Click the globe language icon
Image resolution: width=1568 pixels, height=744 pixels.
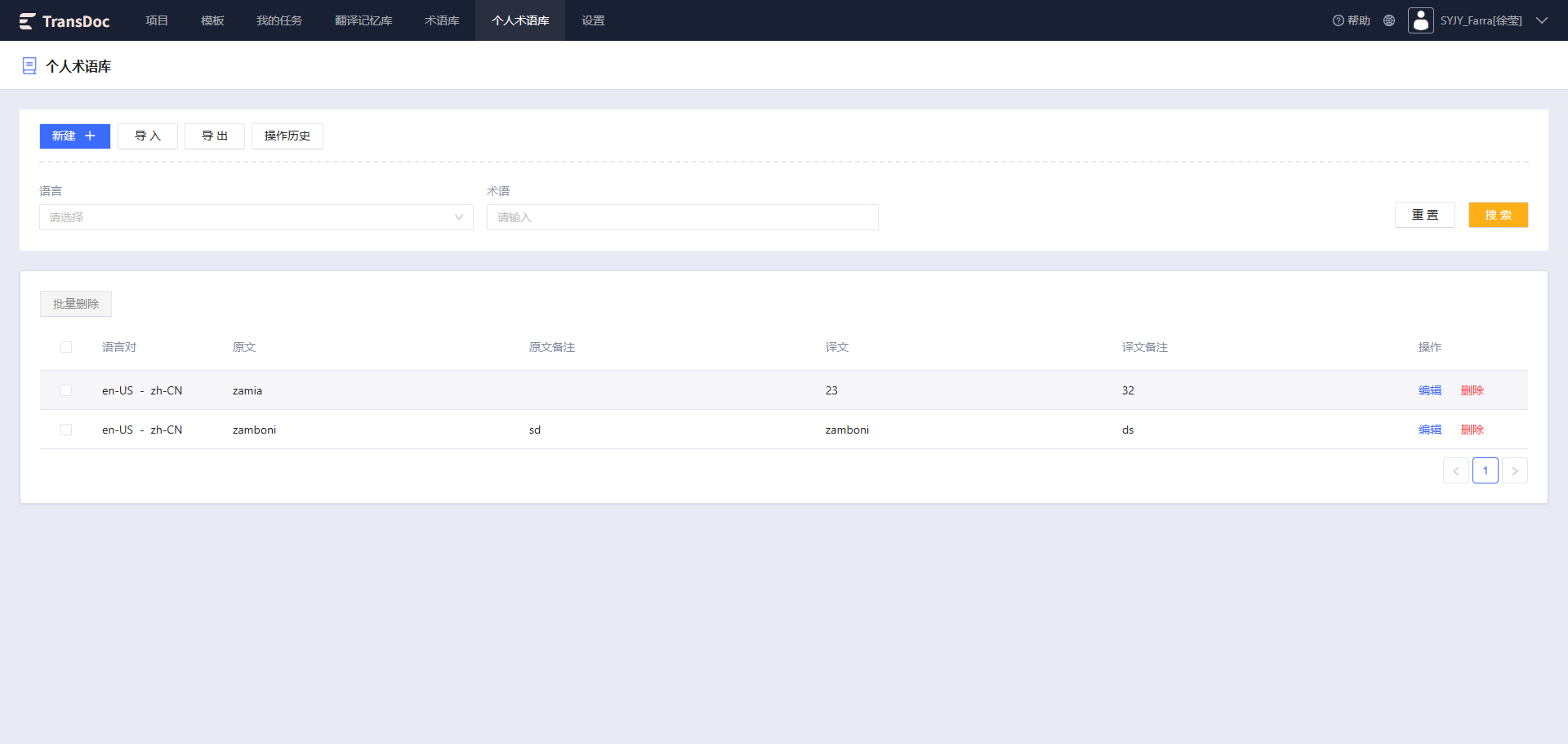[1389, 20]
